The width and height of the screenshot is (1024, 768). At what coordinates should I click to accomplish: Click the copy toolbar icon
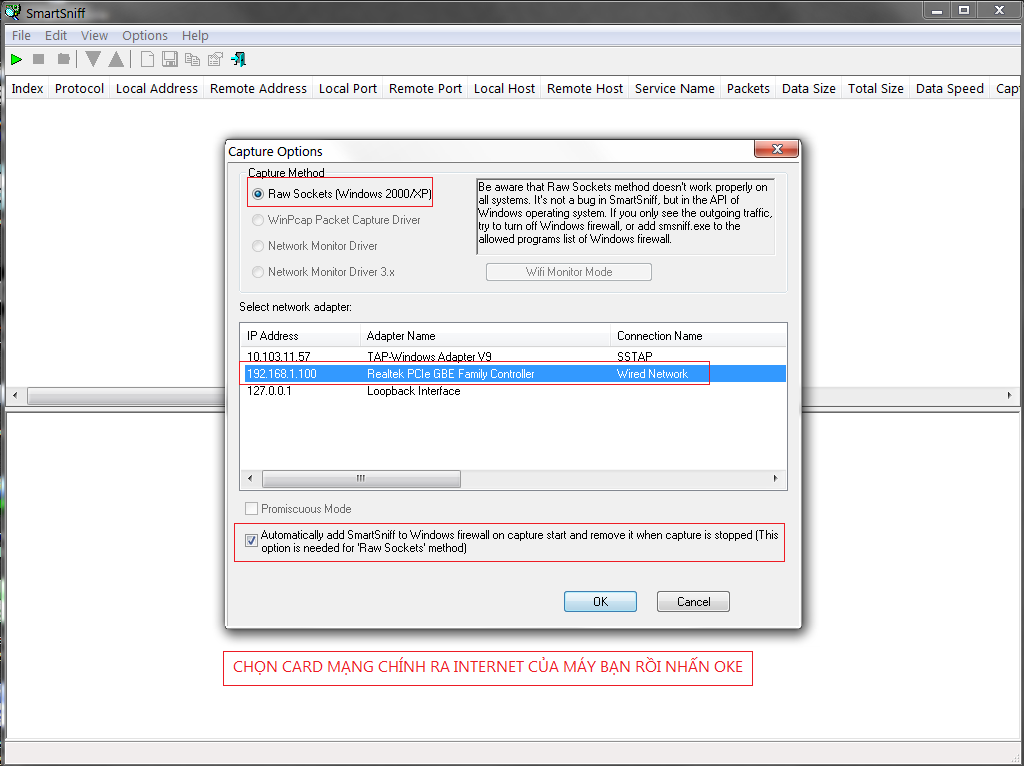(192, 60)
